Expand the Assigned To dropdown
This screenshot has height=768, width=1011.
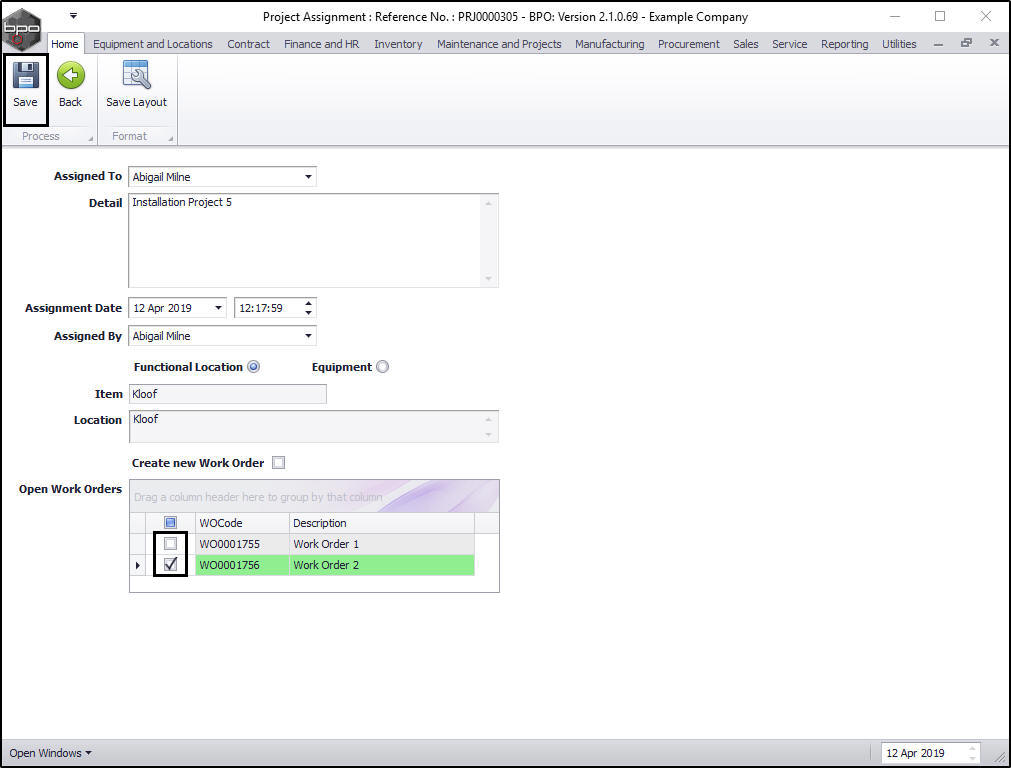(x=308, y=177)
